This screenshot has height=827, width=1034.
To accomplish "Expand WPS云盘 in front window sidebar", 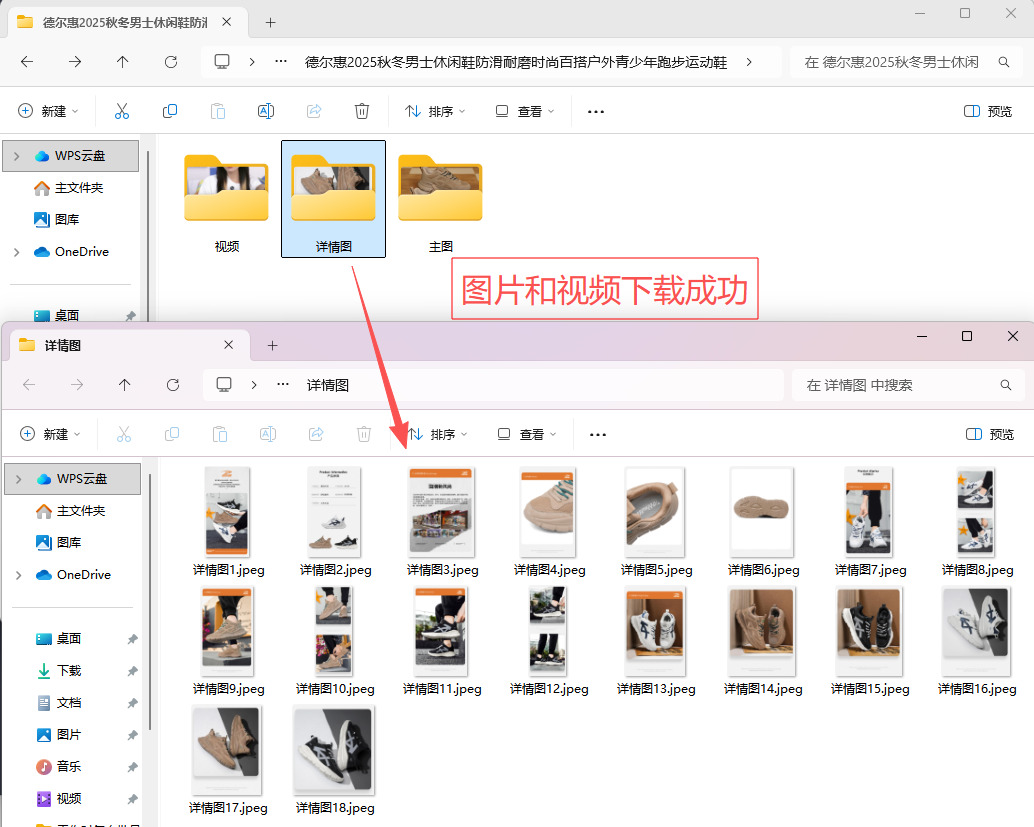I will [x=18, y=479].
